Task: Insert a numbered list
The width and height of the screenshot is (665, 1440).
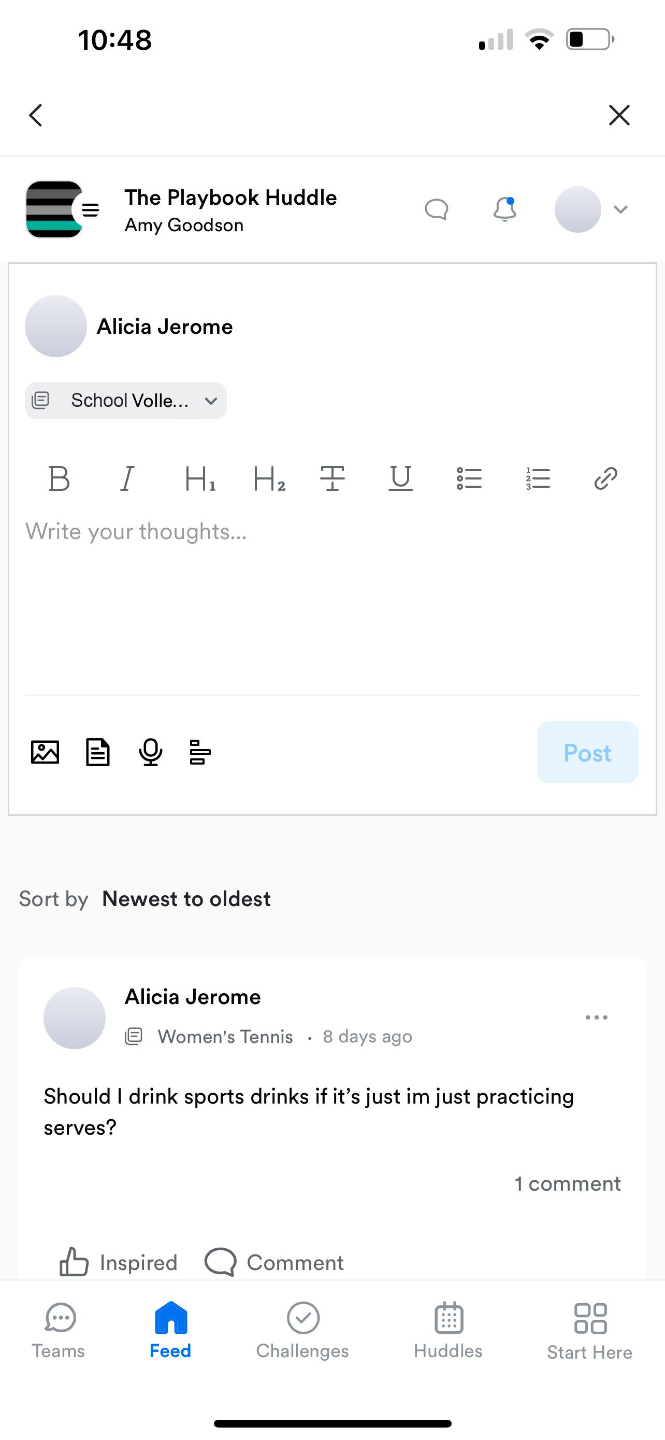Action: (538, 479)
